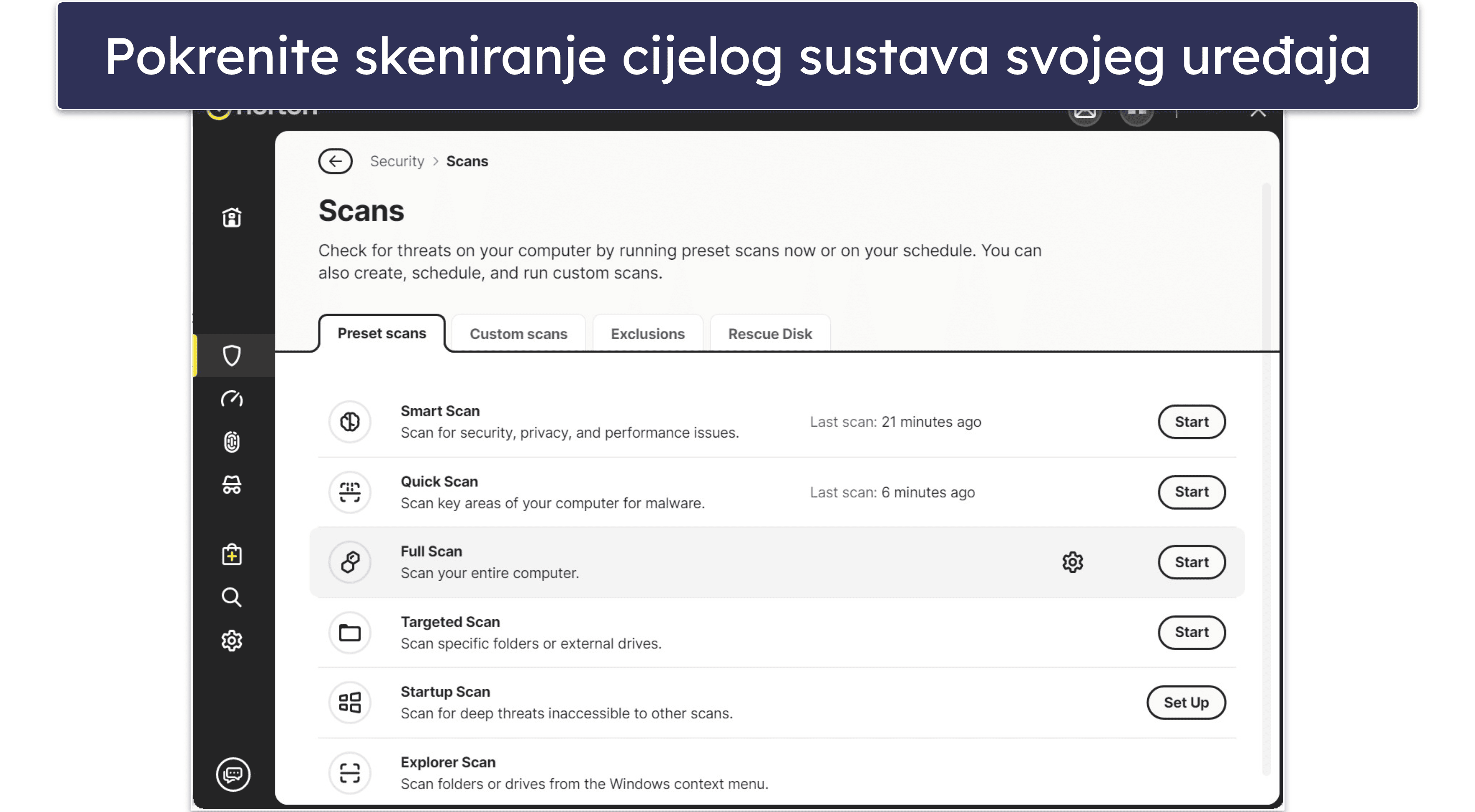1475x812 pixels.
Task: Open the clipboard plus sidebar icon
Action: click(232, 554)
